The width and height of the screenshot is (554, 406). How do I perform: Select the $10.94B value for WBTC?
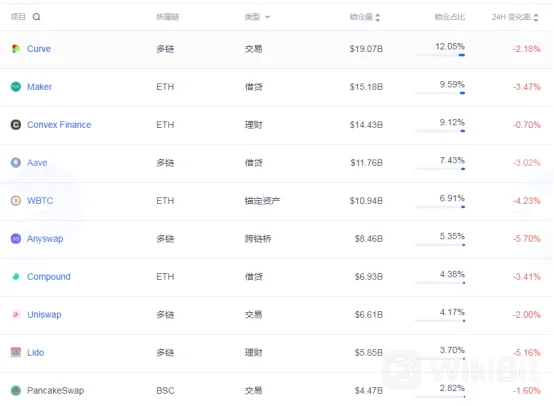(x=366, y=201)
